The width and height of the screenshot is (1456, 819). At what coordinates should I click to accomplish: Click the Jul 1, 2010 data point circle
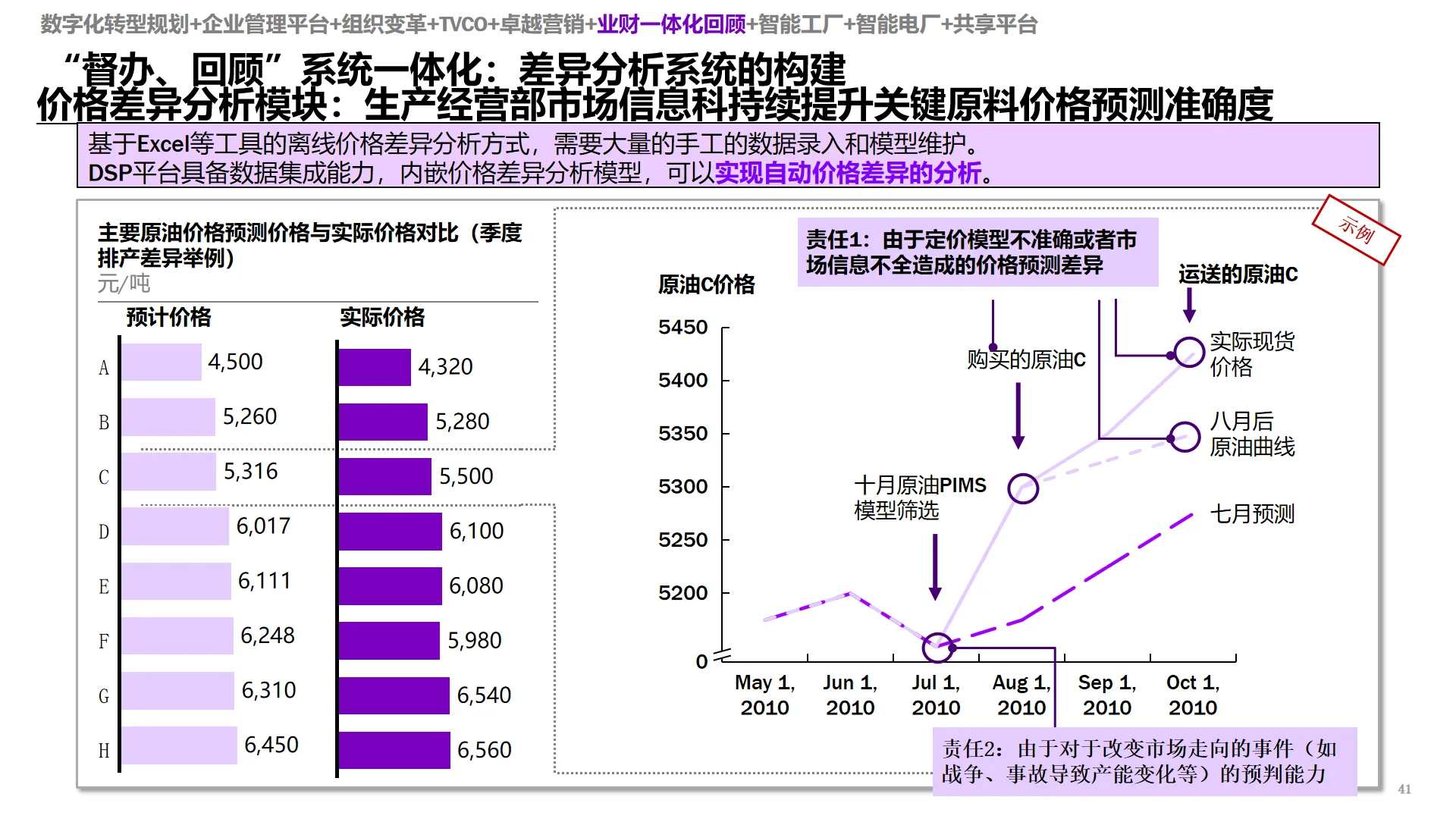(938, 647)
